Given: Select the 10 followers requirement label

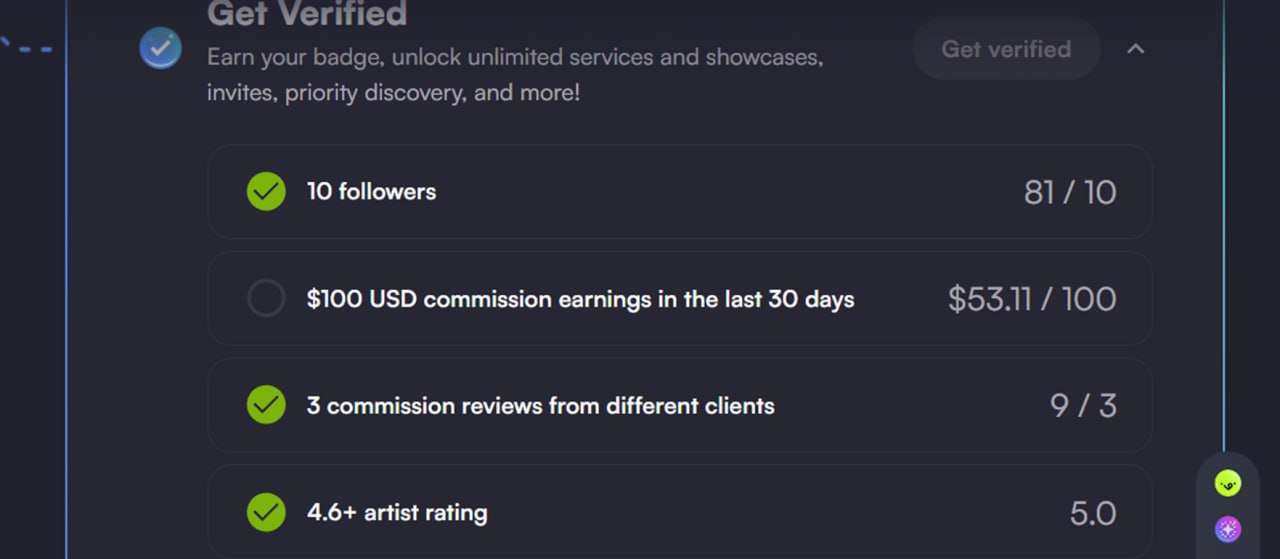Looking at the screenshot, I should 371,192.
